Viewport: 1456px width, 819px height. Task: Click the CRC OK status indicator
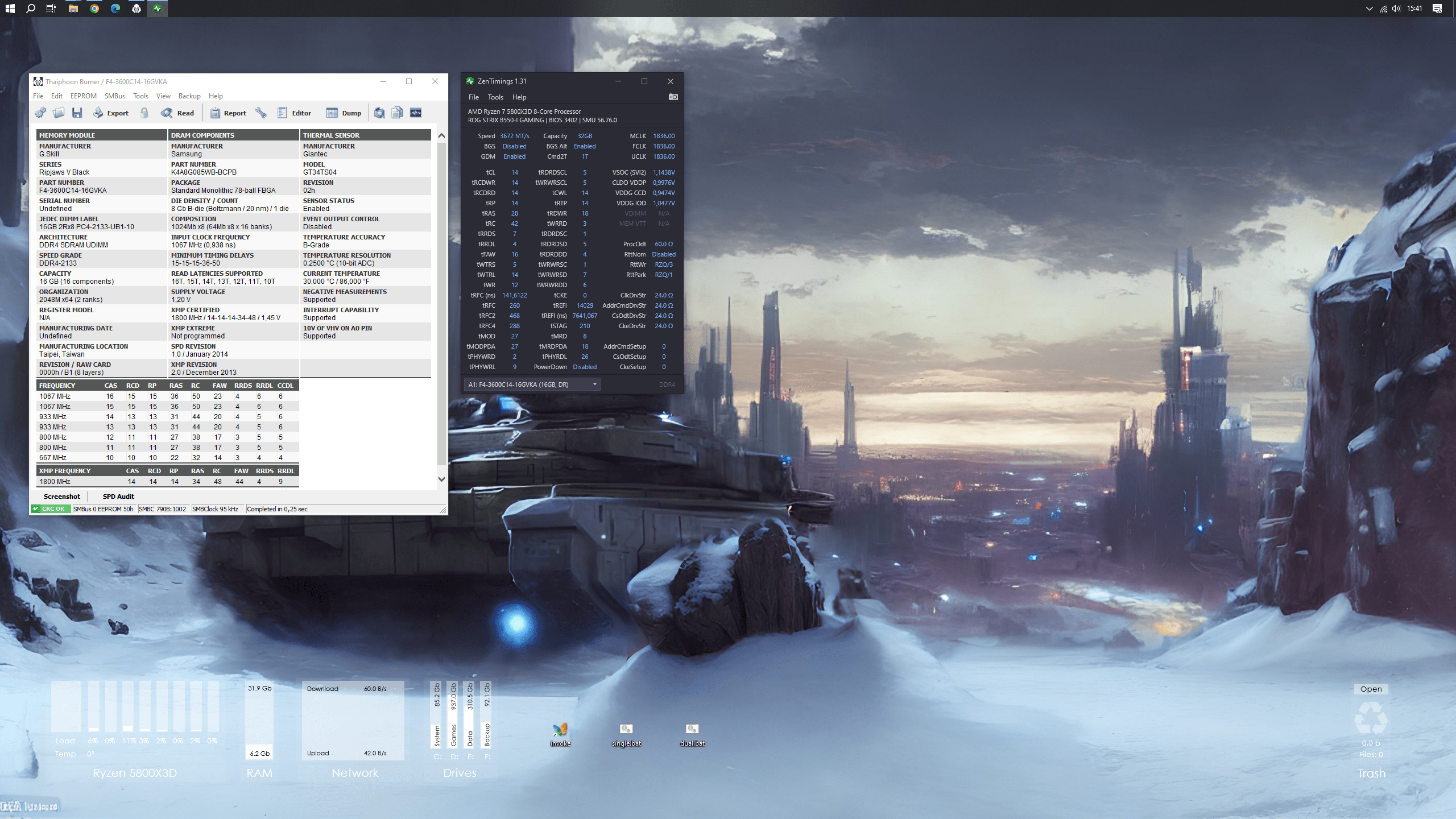pyautogui.click(x=51, y=509)
